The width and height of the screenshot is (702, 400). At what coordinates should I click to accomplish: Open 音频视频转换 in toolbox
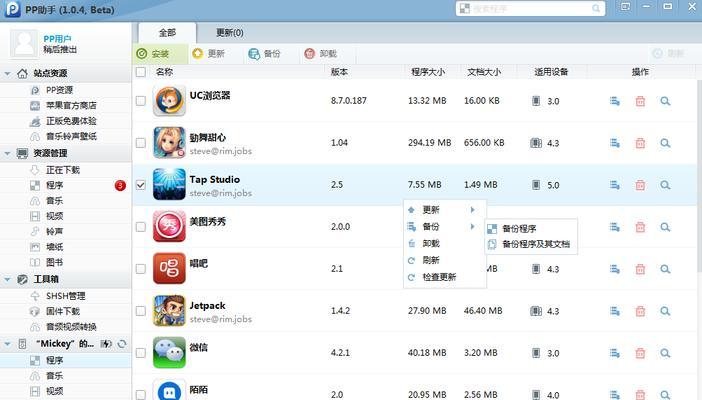tap(71, 327)
